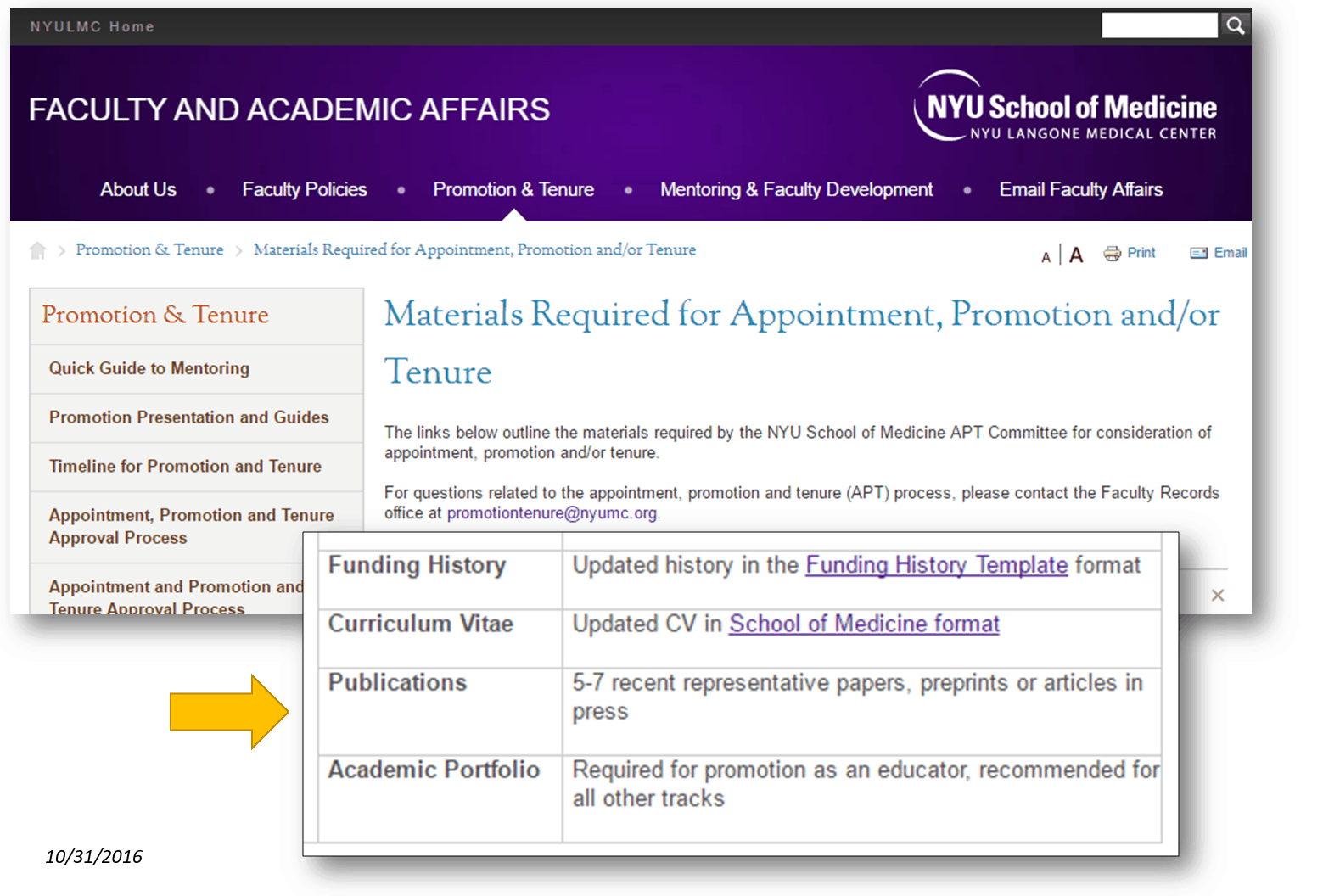Click the search magnifier icon
Screen dimensions: 1323x896
point(1235,26)
